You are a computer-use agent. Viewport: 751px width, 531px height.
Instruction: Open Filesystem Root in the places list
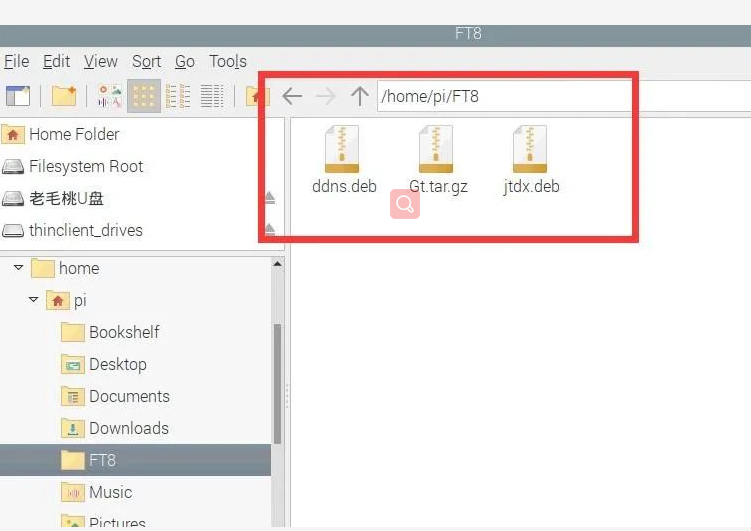tap(86, 167)
